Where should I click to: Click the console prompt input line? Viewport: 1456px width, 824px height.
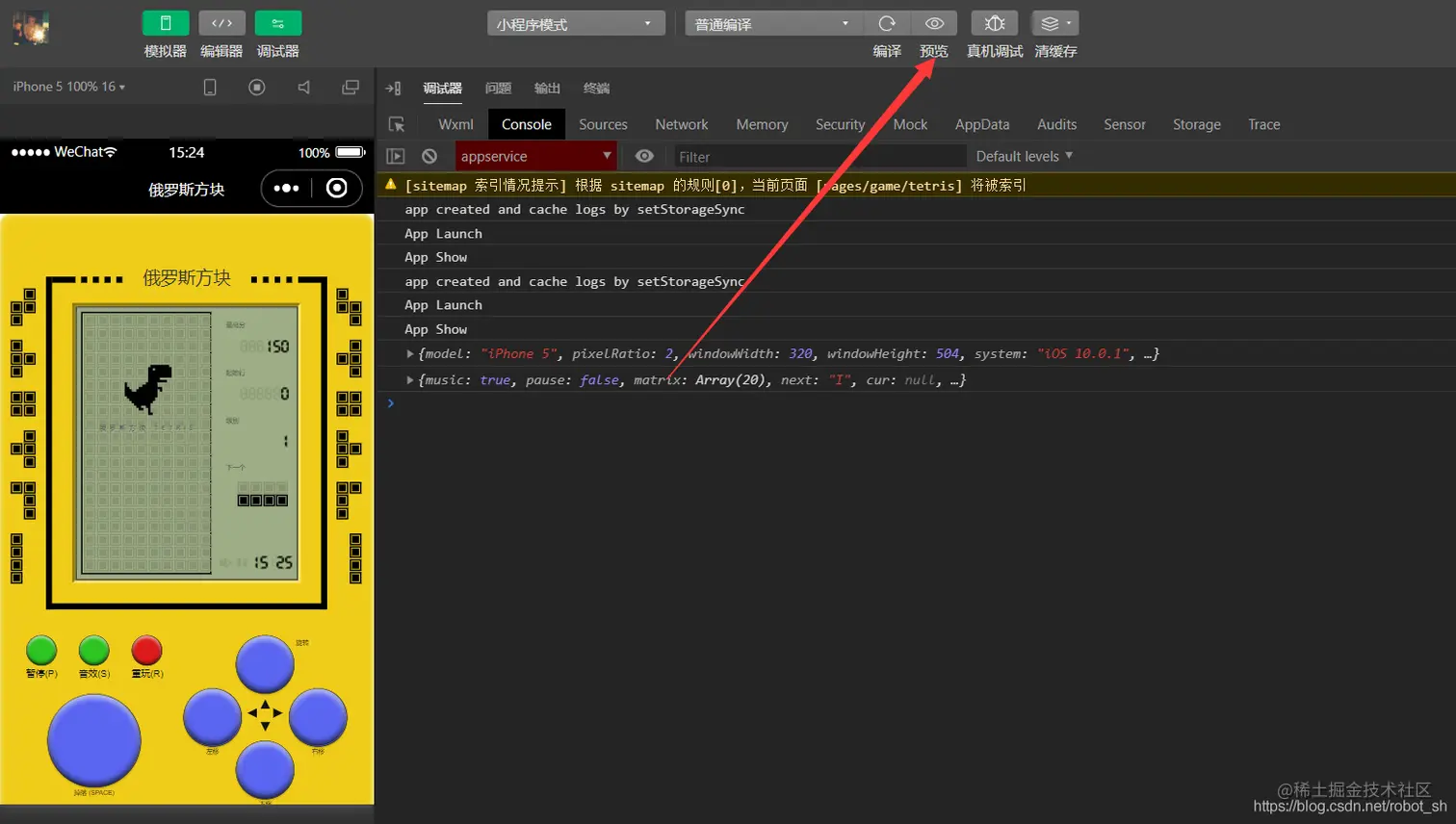(x=915, y=403)
